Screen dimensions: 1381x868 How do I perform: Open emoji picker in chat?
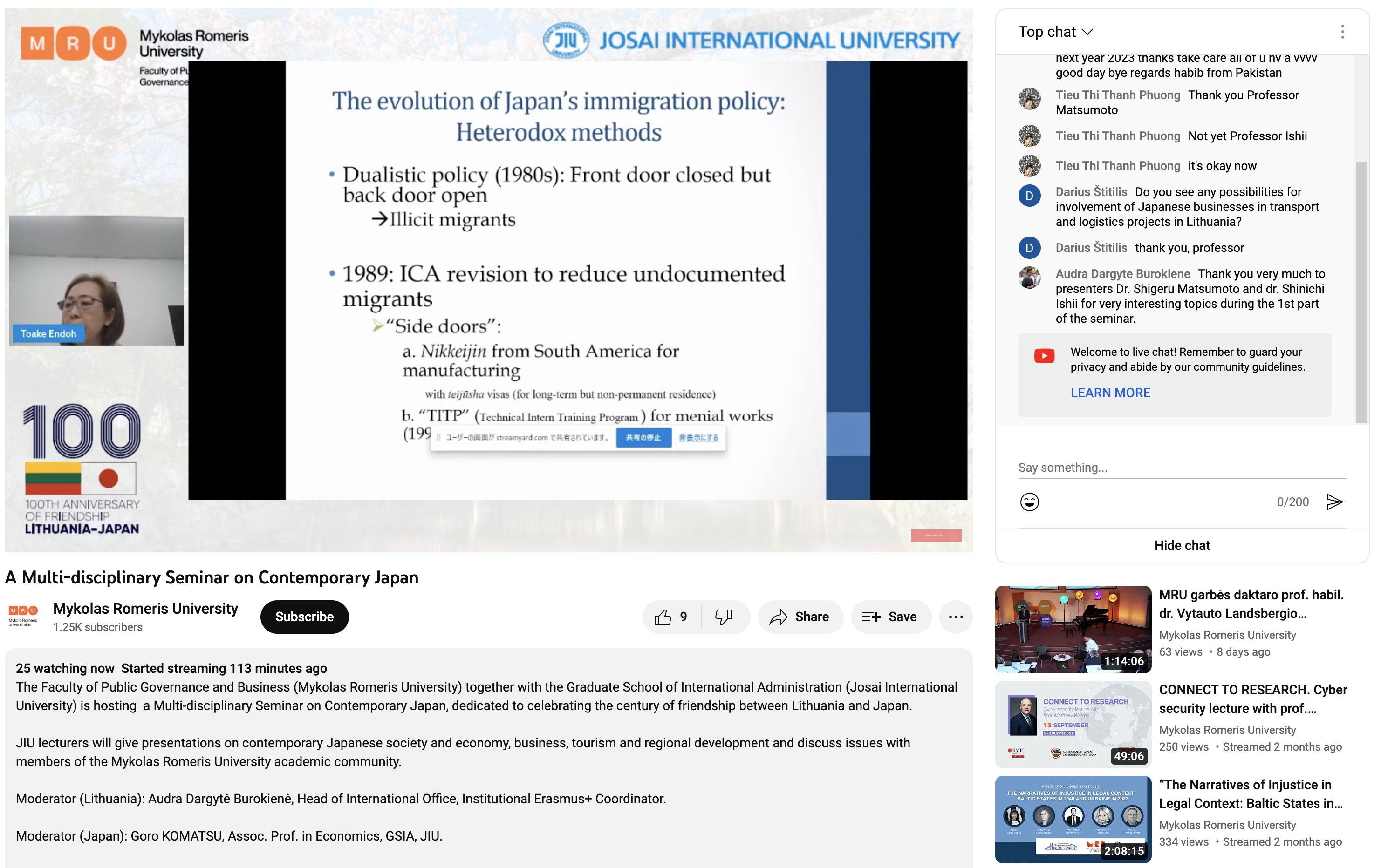click(x=1029, y=502)
